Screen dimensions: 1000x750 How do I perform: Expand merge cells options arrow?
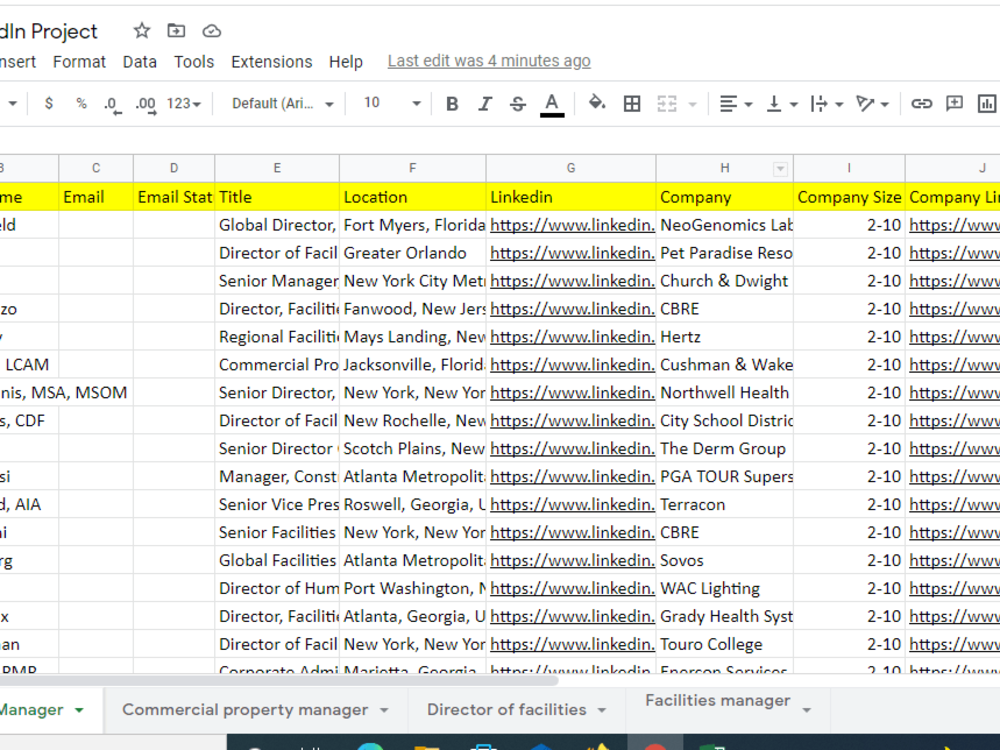click(693, 104)
